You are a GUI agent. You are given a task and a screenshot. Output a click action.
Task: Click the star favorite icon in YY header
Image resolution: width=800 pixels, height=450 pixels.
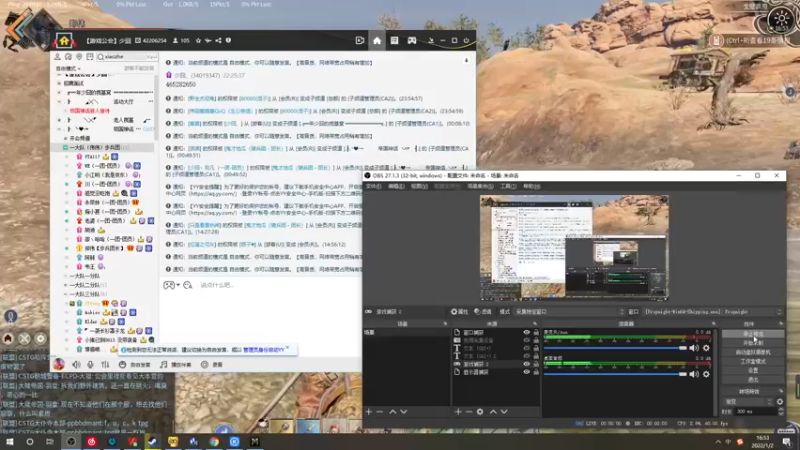[x=198, y=40]
